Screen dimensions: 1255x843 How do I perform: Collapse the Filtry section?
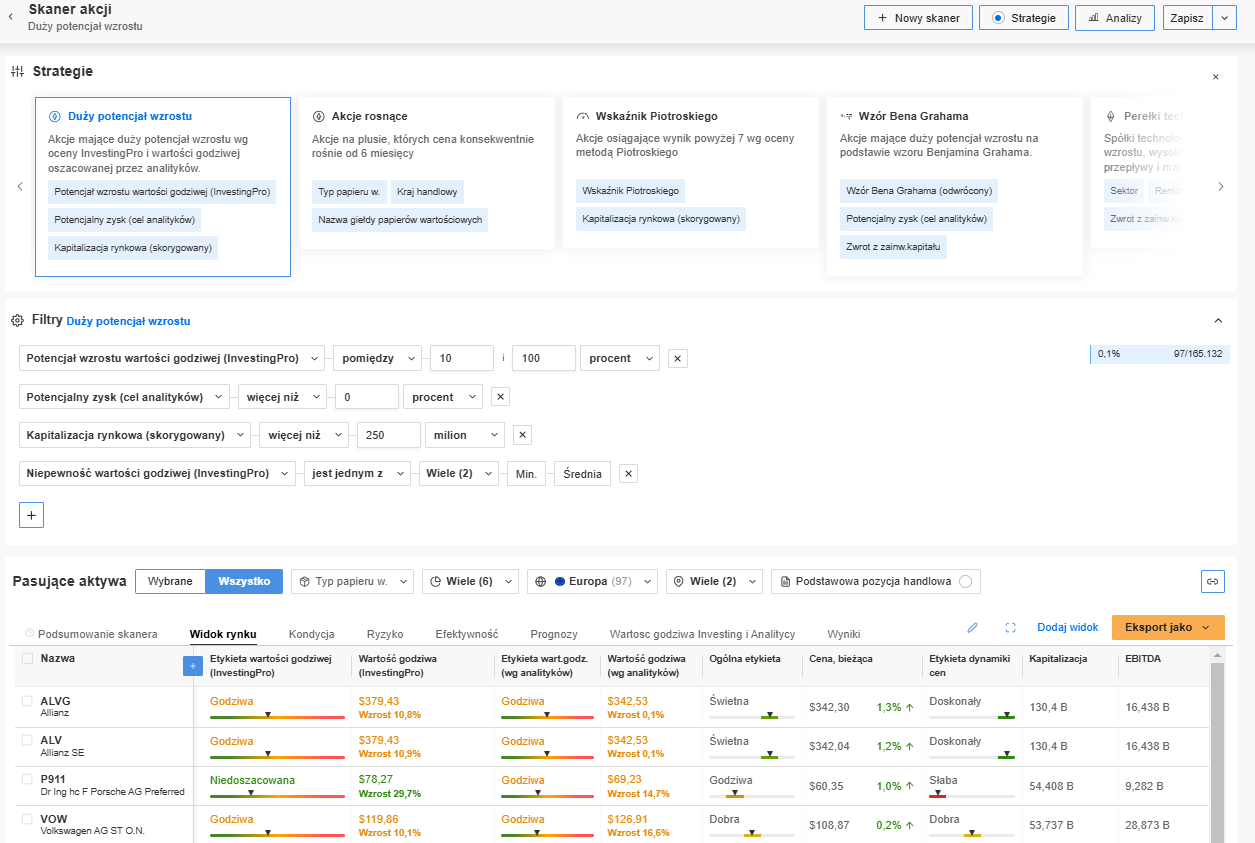coord(1218,321)
